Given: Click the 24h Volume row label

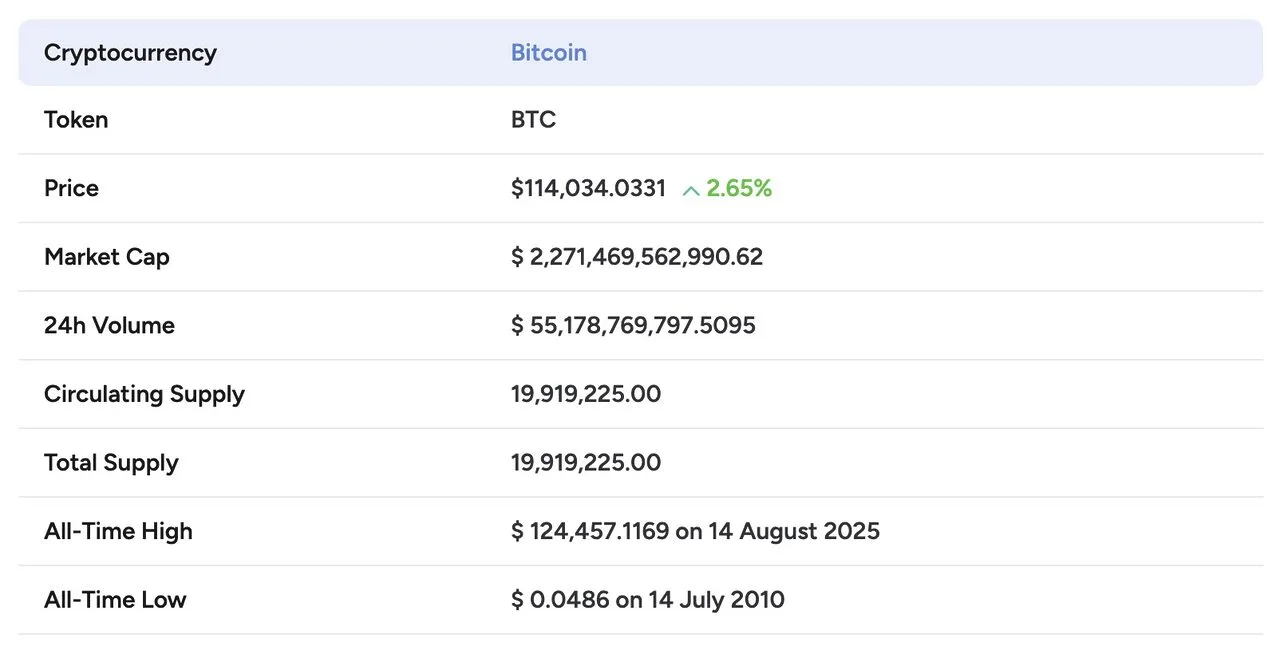Looking at the screenshot, I should click(109, 326).
